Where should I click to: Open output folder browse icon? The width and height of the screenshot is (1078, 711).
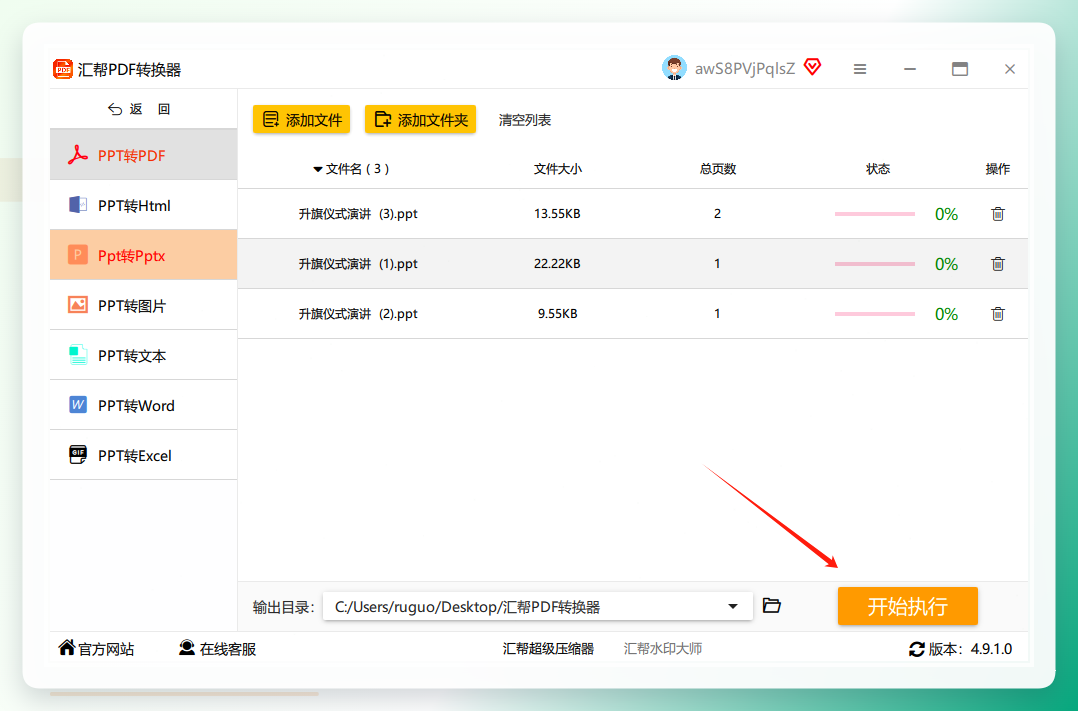[772, 605]
